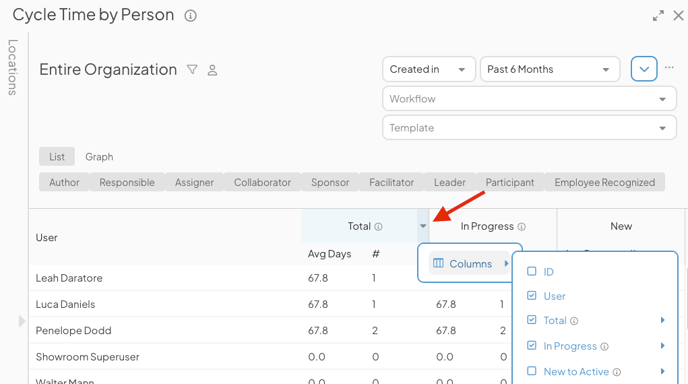This screenshot has height=384, width=688.
Task: Check the New to Active column checkbox
Action: pyautogui.click(x=531, y=371)
